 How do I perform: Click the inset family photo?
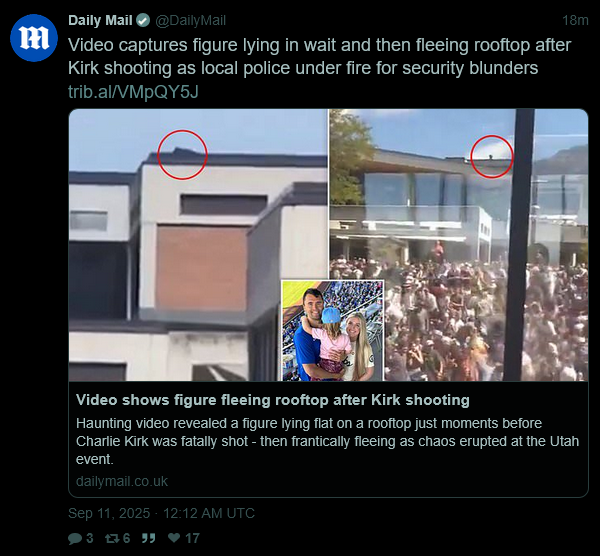click(333, 331)
